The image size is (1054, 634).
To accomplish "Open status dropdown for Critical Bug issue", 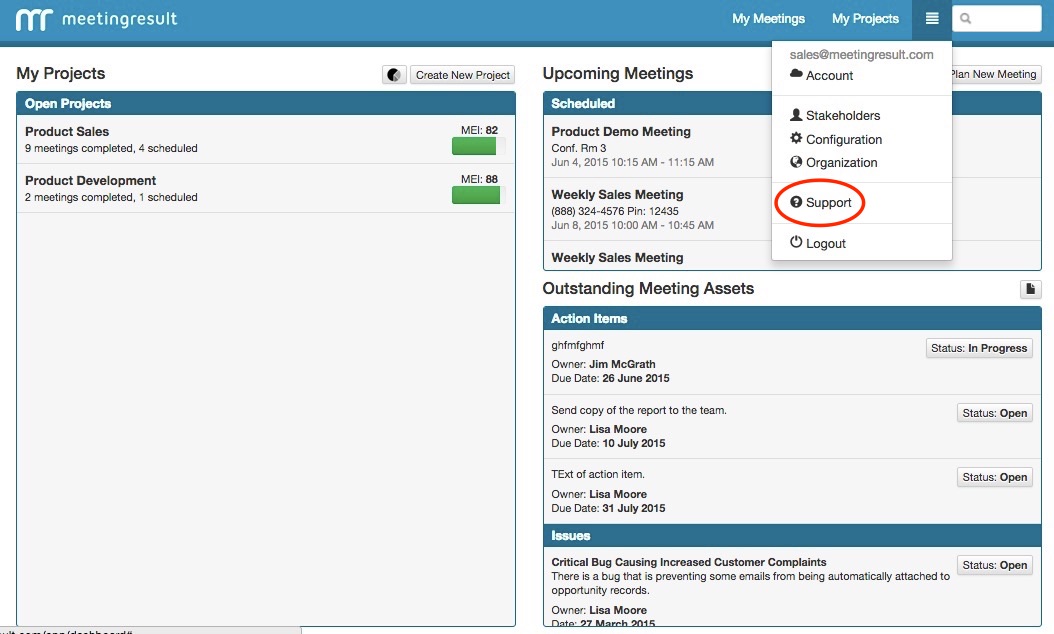I will tap(994, 565).
